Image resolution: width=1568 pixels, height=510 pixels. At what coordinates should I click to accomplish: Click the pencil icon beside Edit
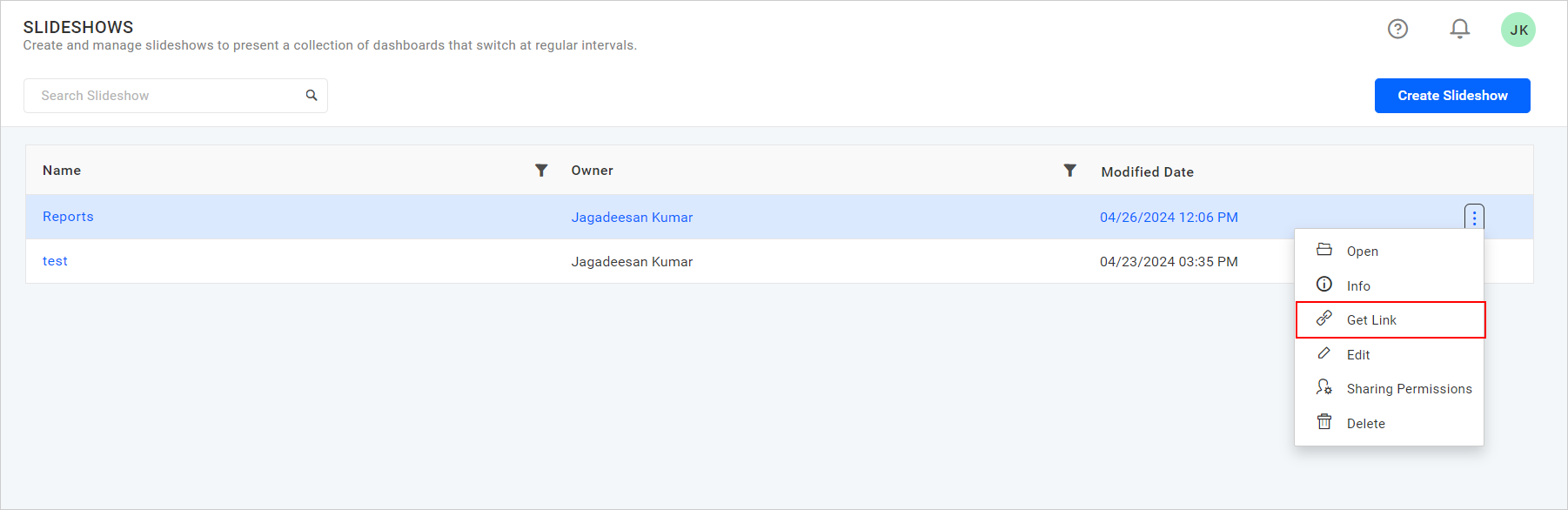coord(1324,353)
